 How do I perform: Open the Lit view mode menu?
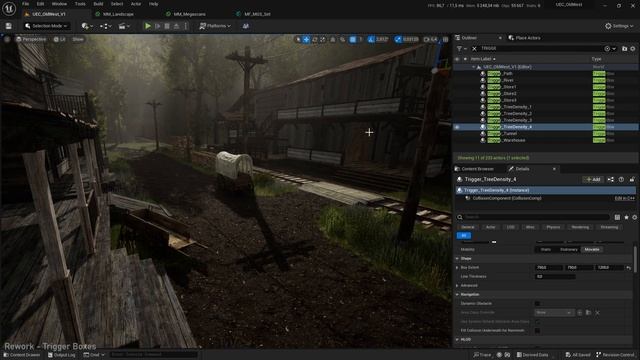60,39
